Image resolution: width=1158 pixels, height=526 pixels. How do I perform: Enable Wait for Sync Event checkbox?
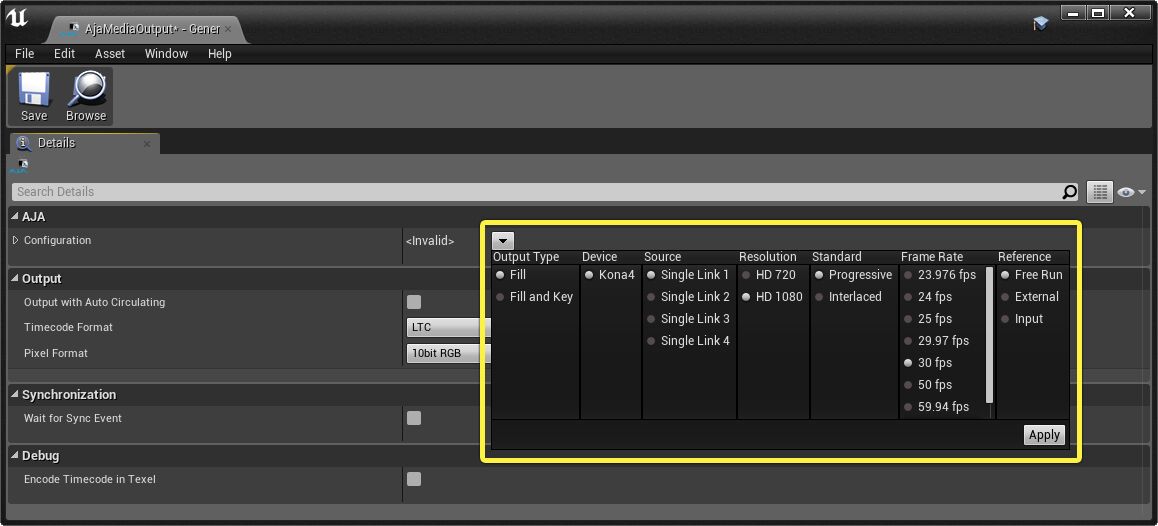pos(414,418)
